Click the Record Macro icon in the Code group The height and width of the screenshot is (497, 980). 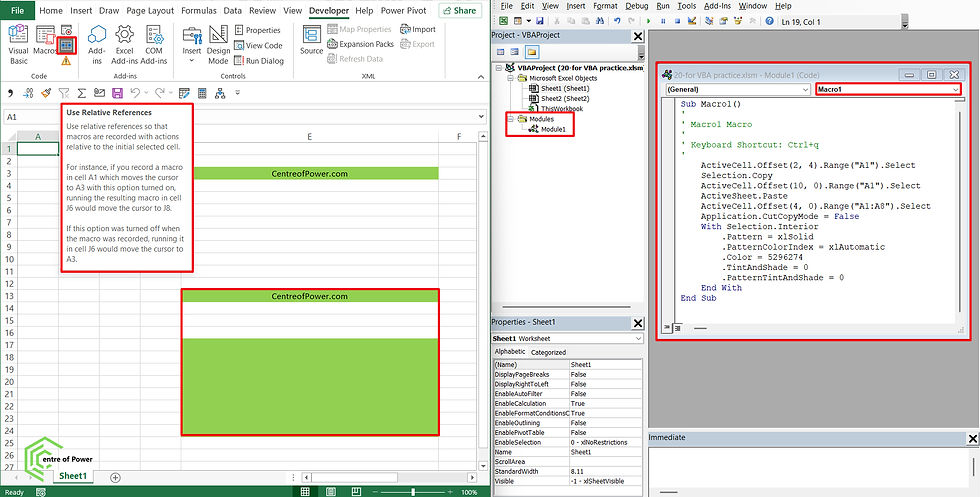(67, 31)
